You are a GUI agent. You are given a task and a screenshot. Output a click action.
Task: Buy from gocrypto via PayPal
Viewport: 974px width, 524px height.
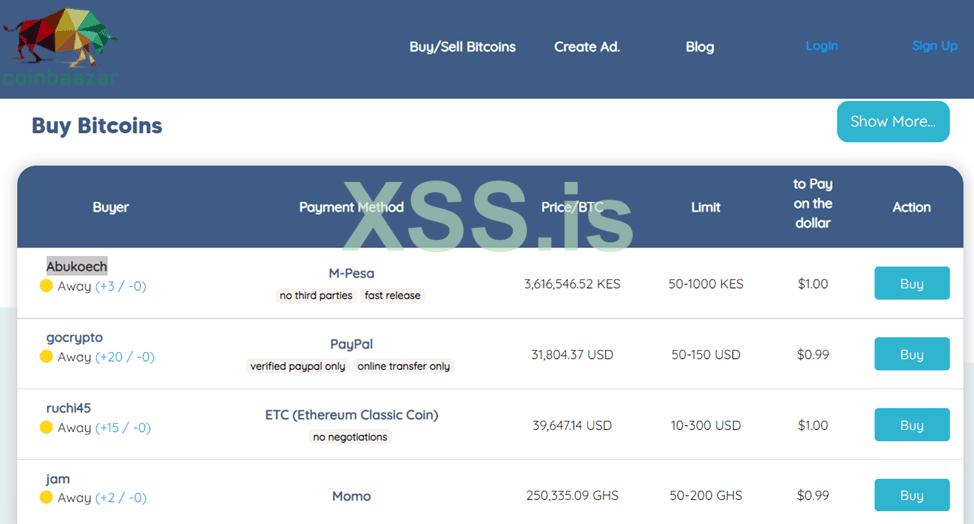911,354
